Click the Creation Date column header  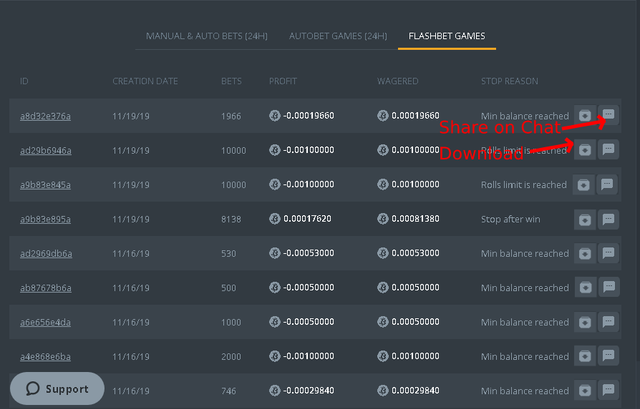145,81
